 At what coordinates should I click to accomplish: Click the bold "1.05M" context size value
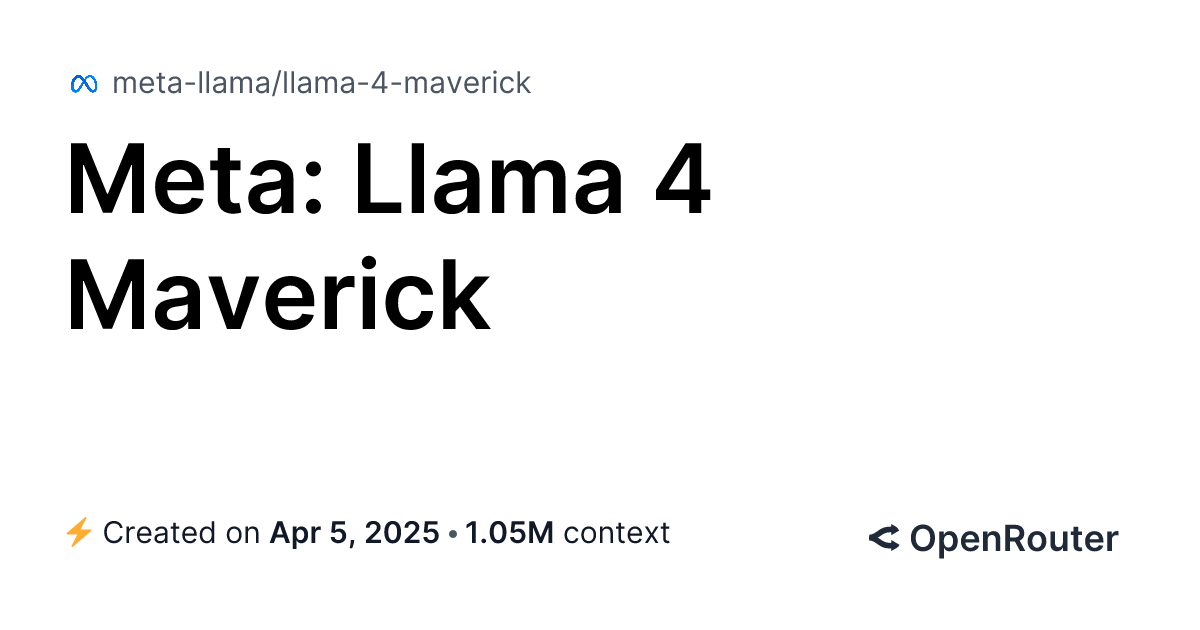click(509, 533)
